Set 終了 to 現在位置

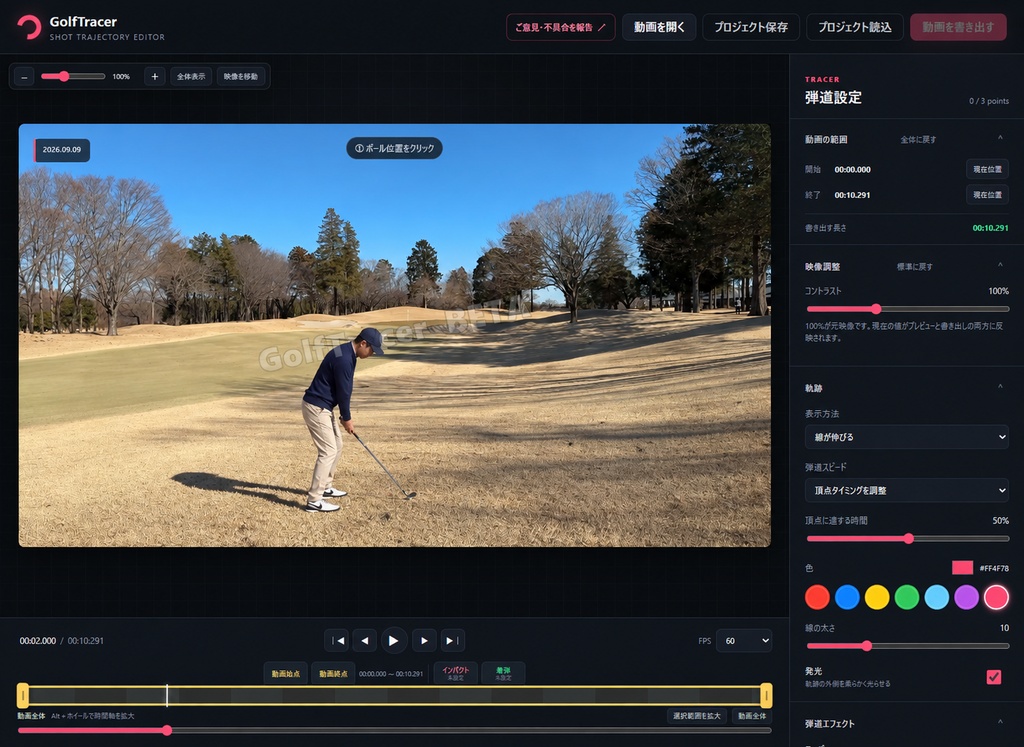(987, 195)
